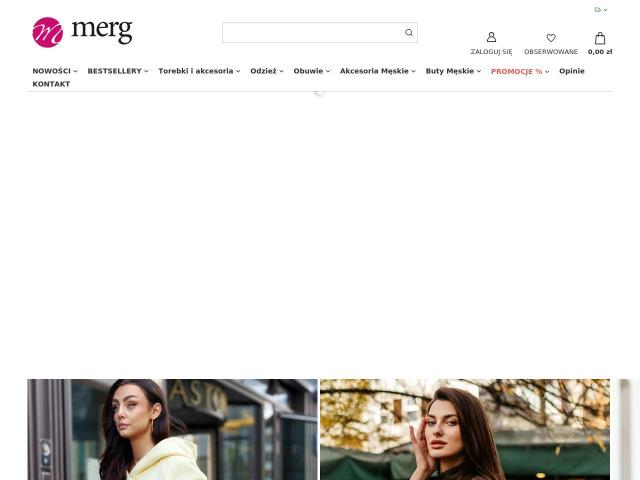Open the autumn park model banner
This screenshot has width=640, height=480.
(x=465, y=429)
